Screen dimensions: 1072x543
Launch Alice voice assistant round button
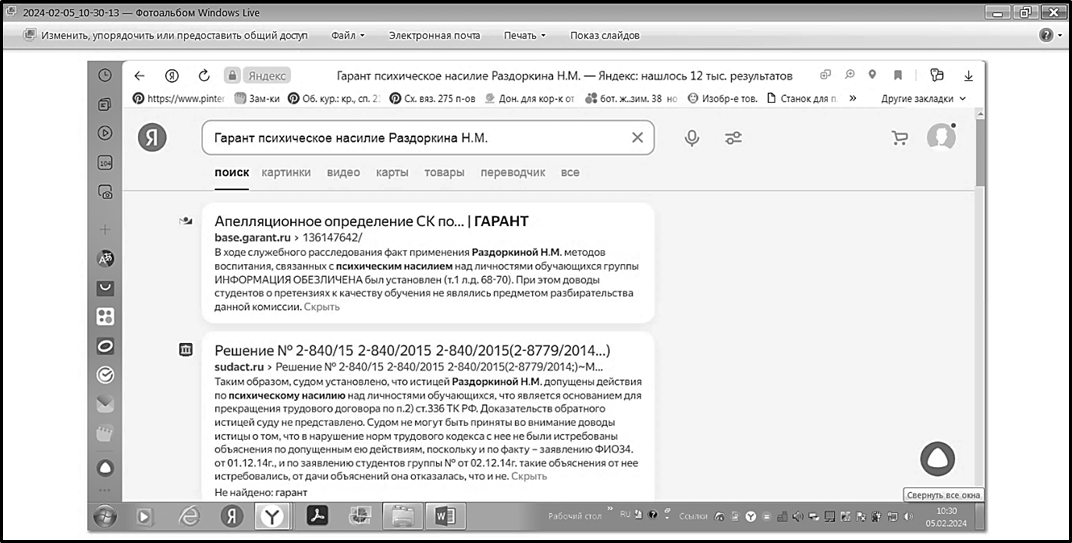tap(937, 459)
